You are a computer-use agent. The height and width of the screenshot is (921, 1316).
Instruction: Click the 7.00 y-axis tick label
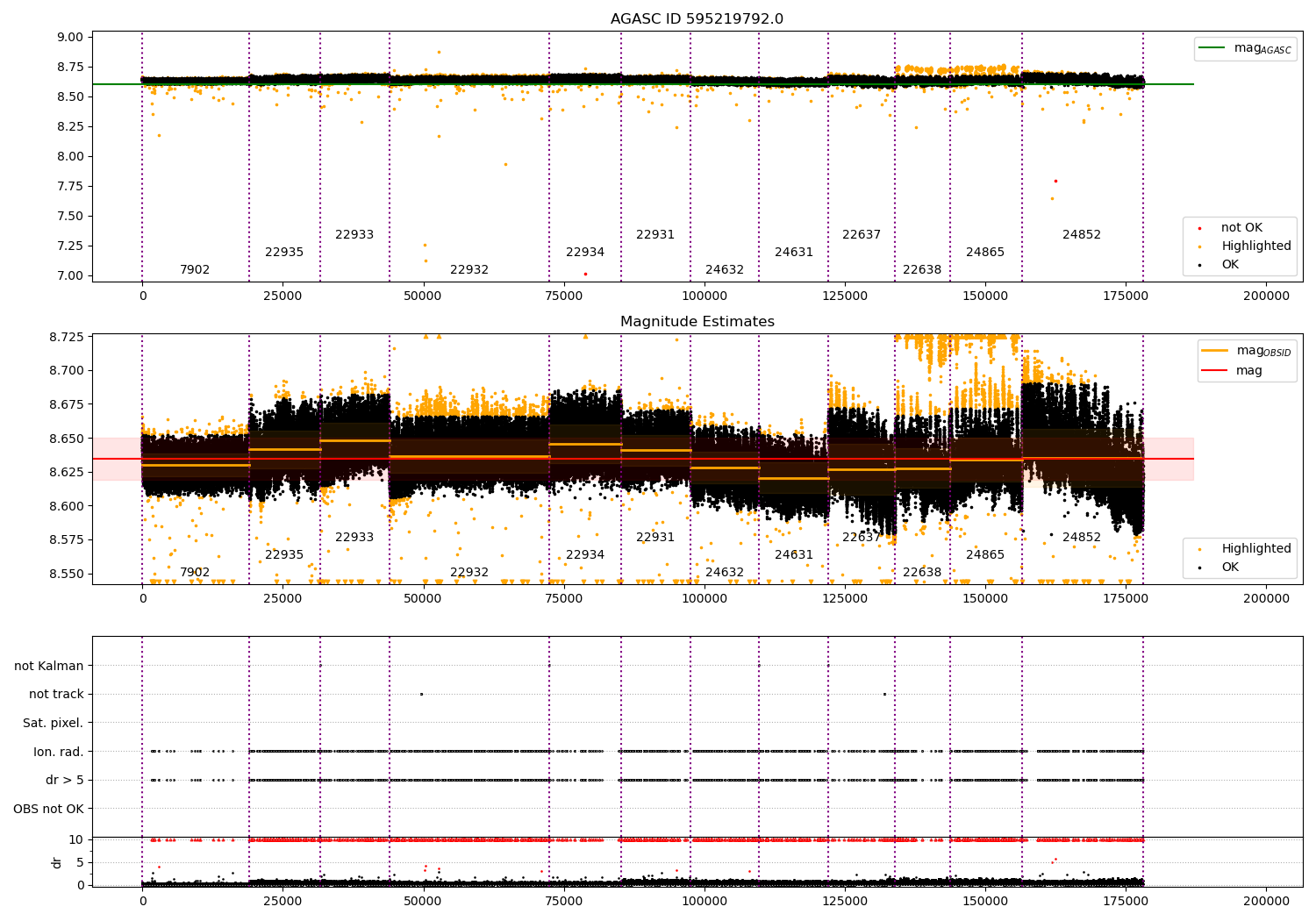pyautogui.click(x=71, y=276)
